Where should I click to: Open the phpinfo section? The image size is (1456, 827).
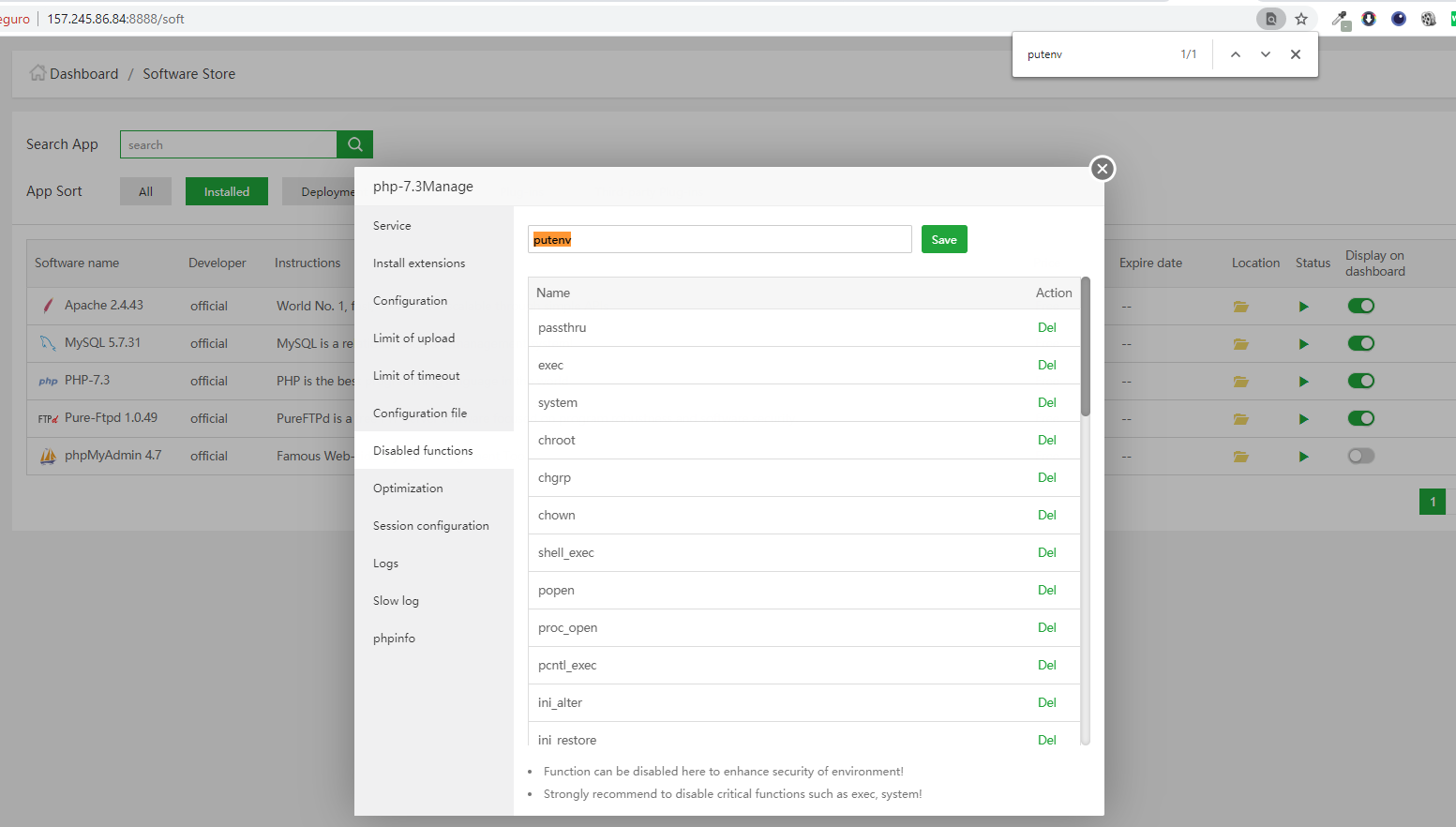coord(394,639)
